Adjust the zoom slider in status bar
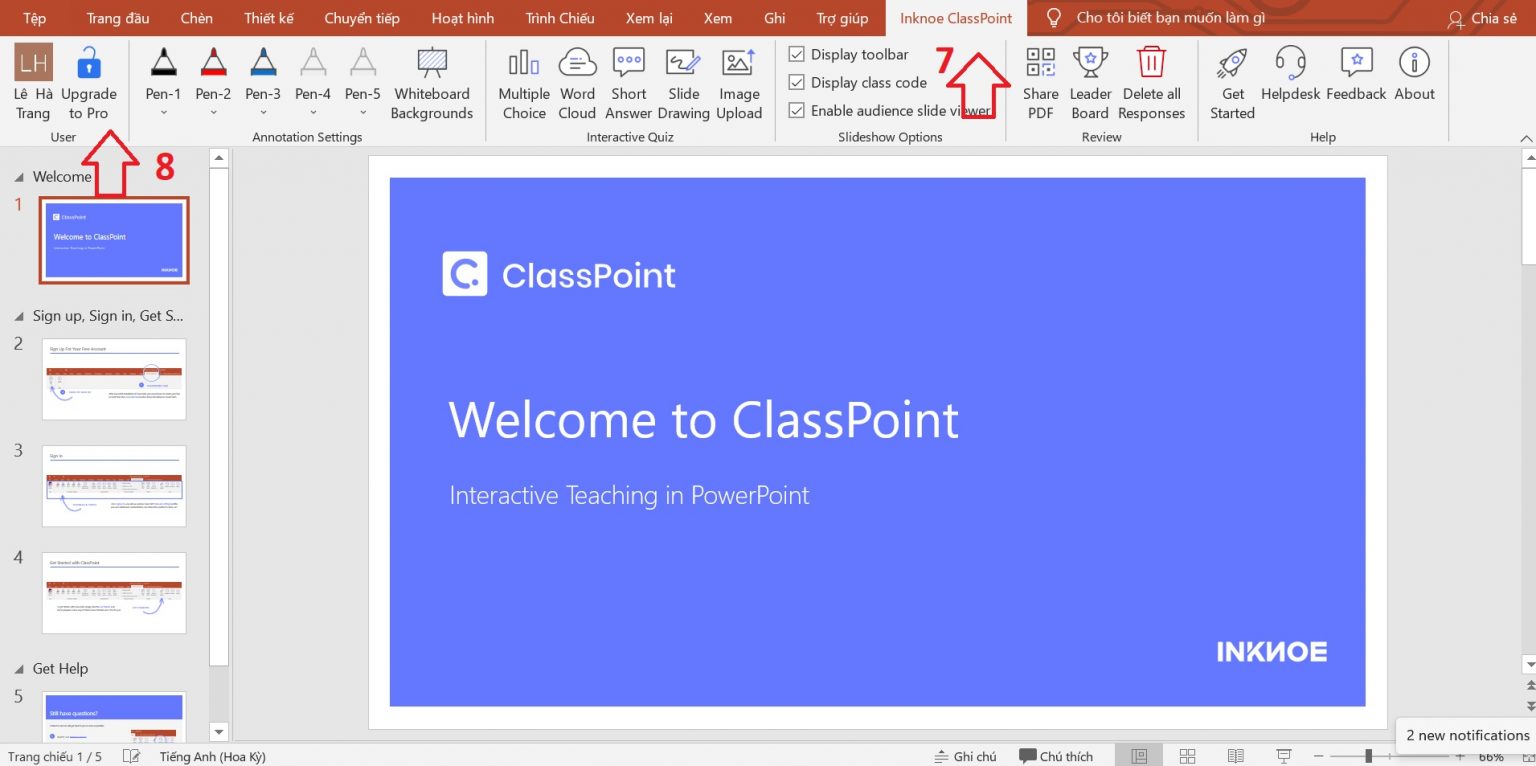 pyautogui.click(x=1368, y=756)
